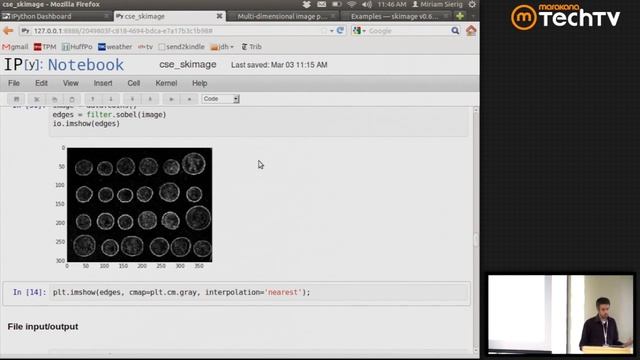Screen dimensions: 640x360
Task: Click the sobel edges coins output image
Action: tap(140, 205)
